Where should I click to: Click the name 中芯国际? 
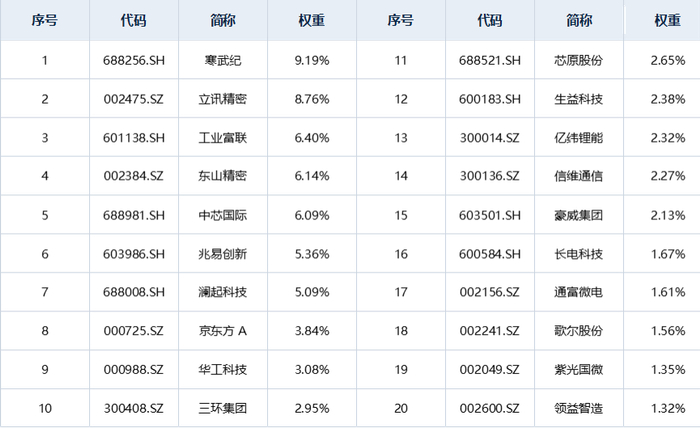[223, 216]
